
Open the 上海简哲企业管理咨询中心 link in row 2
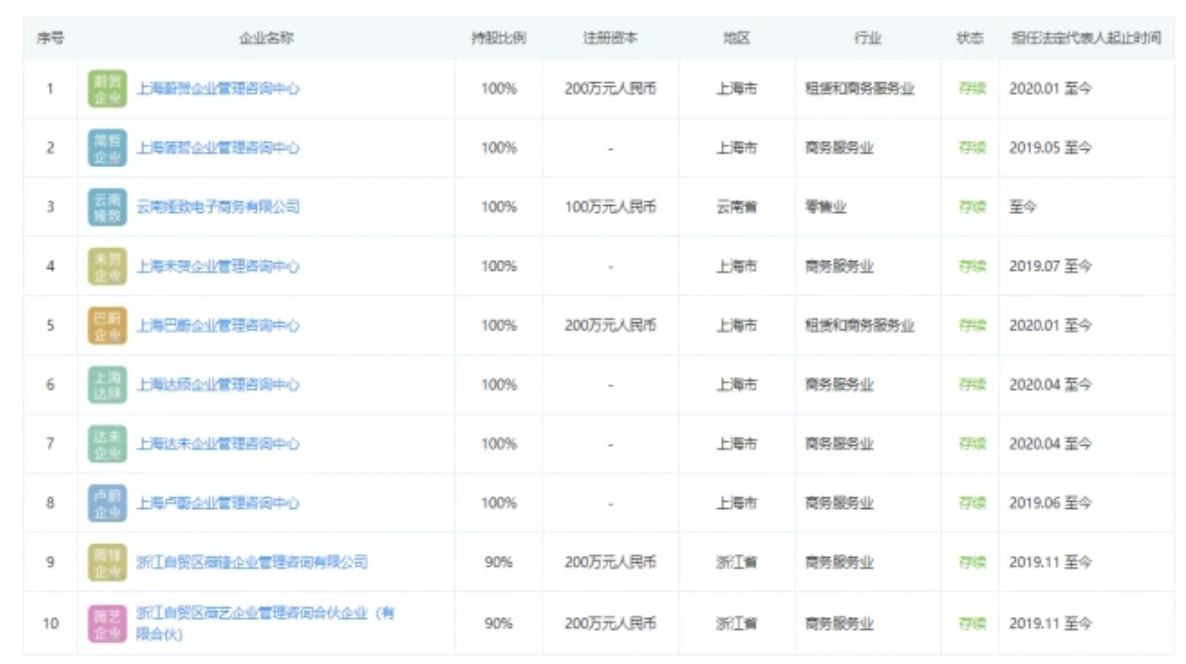point(218,147)
